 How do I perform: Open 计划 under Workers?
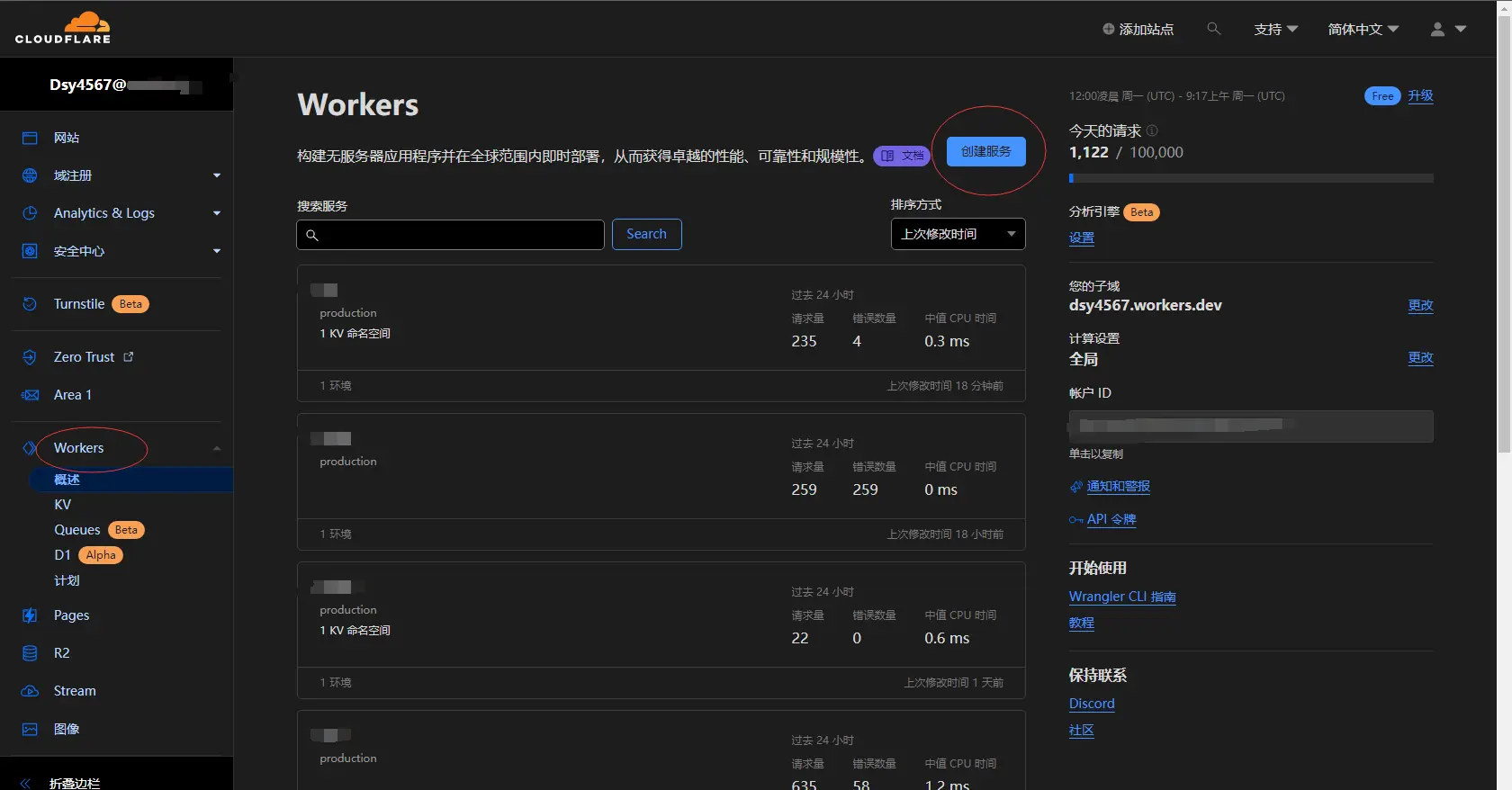coord(67,580)
